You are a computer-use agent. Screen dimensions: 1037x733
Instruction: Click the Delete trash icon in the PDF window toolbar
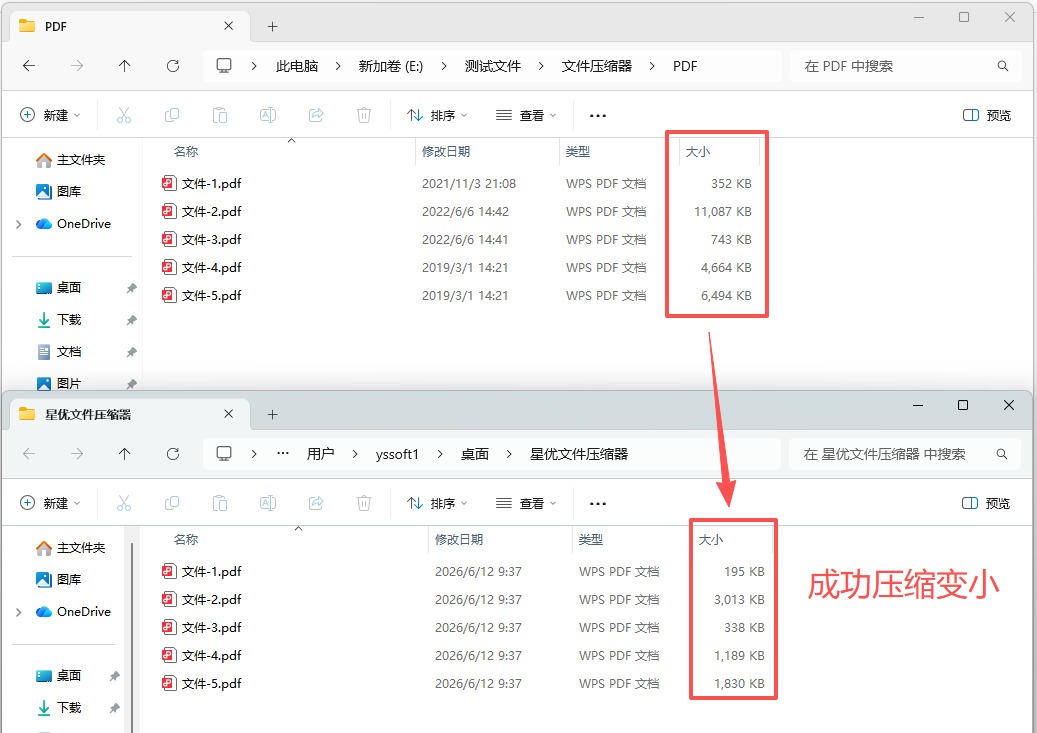[364, 115]
